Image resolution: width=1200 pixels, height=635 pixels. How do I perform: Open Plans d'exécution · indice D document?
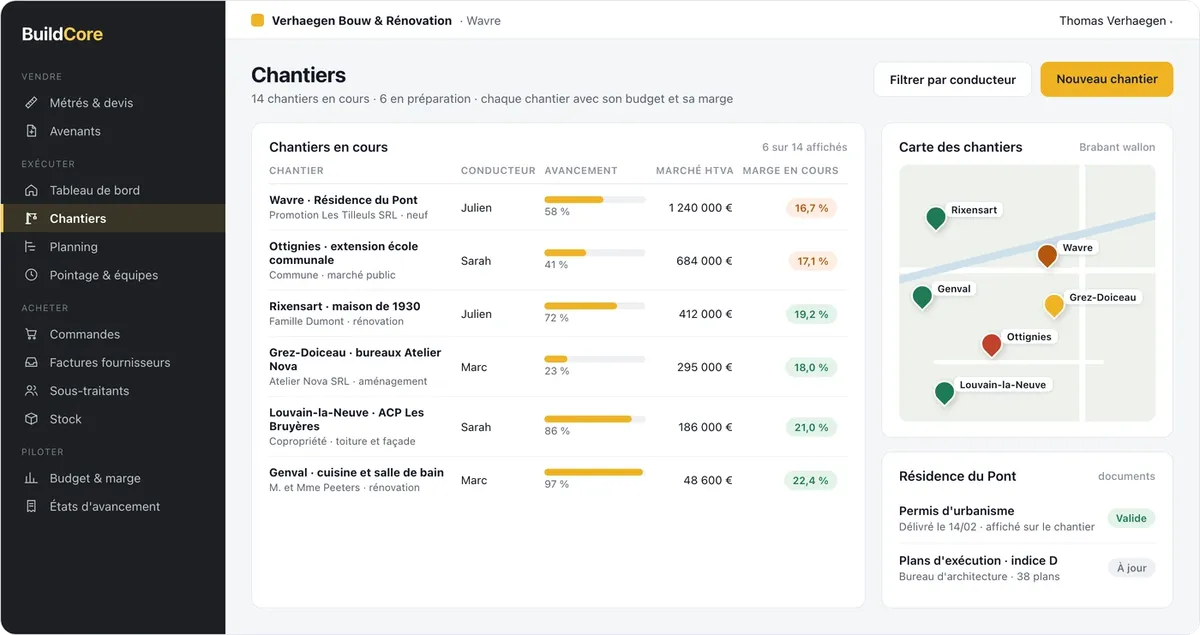tap(1027, 568)
